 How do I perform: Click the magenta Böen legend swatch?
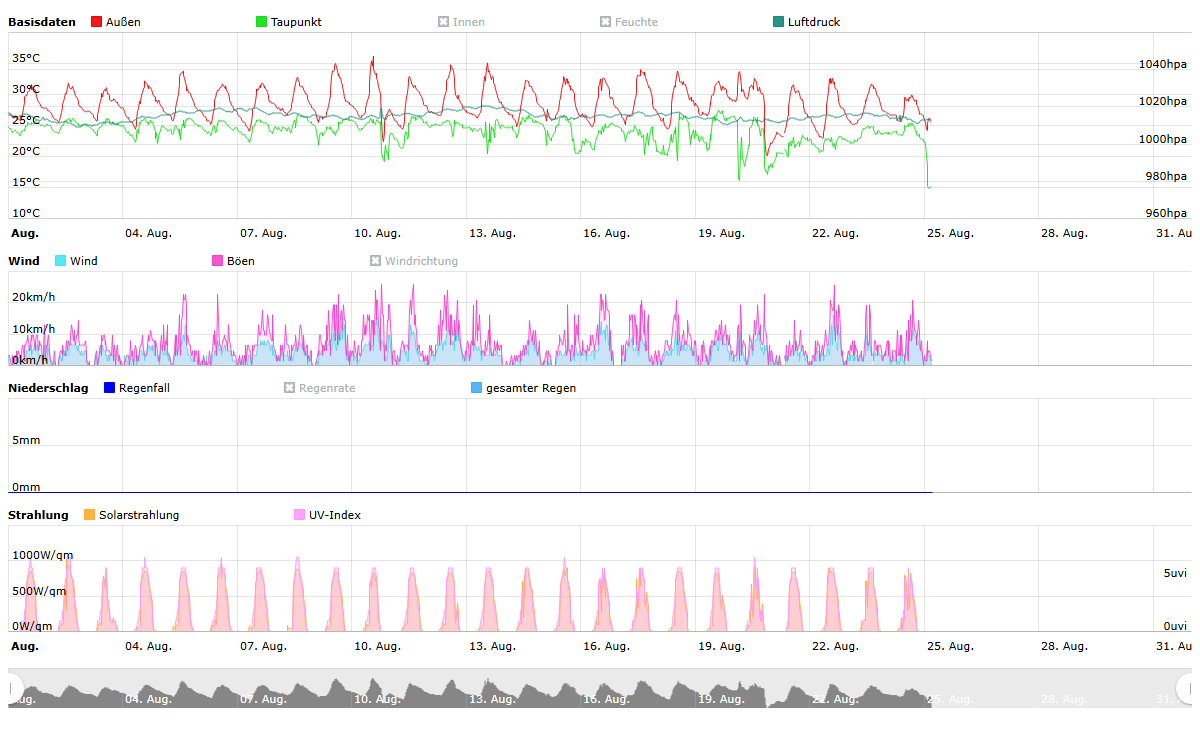218,261
